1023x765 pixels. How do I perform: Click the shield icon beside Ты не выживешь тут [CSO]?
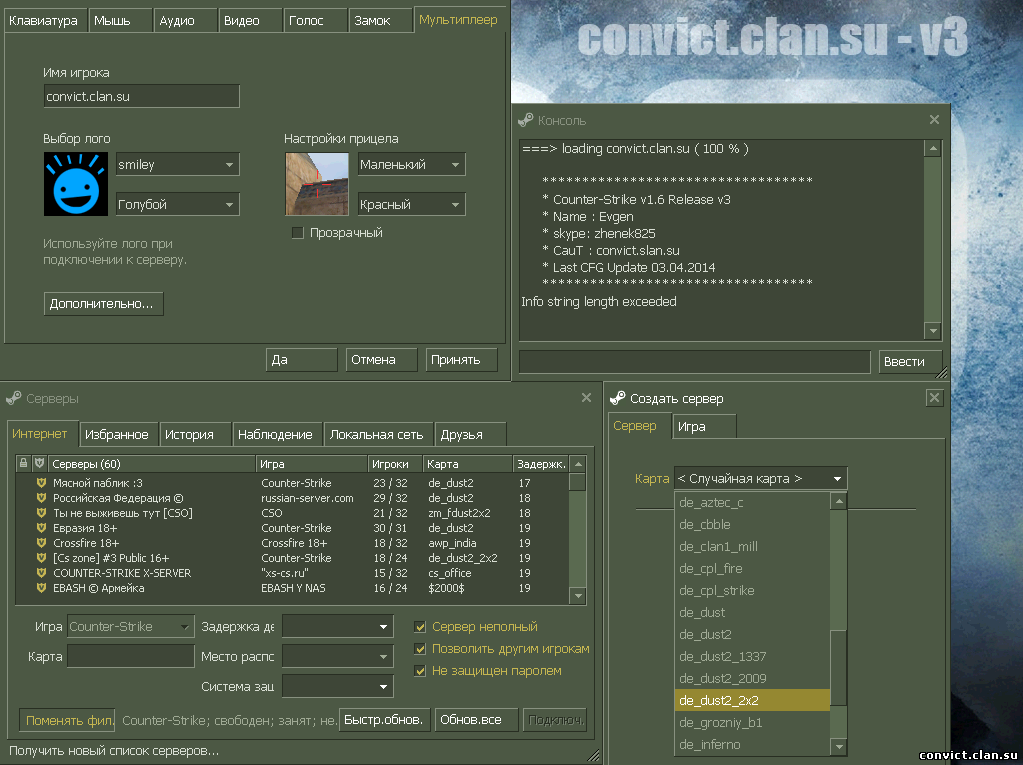tap(41, 513)
